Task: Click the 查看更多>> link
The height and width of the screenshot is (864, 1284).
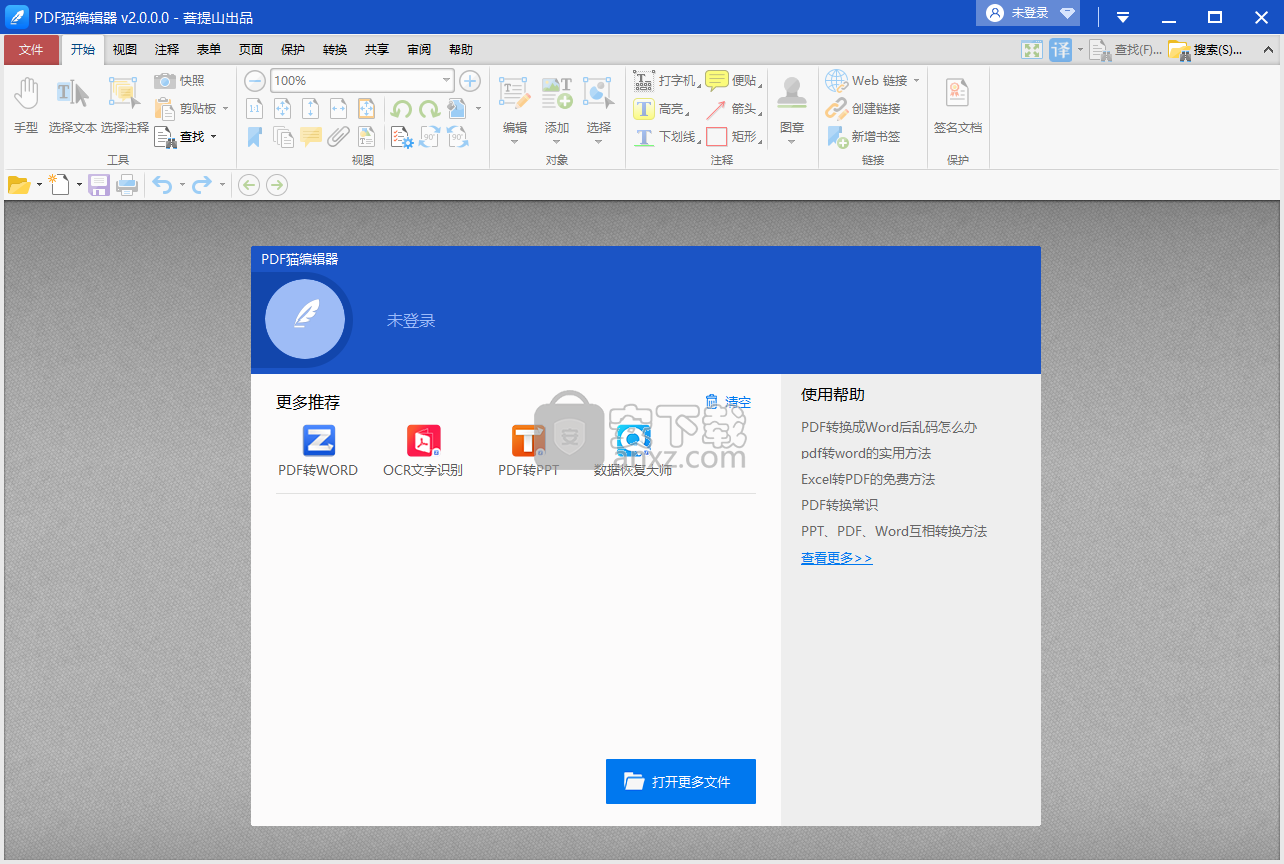Action: click(x=837, y=558)
